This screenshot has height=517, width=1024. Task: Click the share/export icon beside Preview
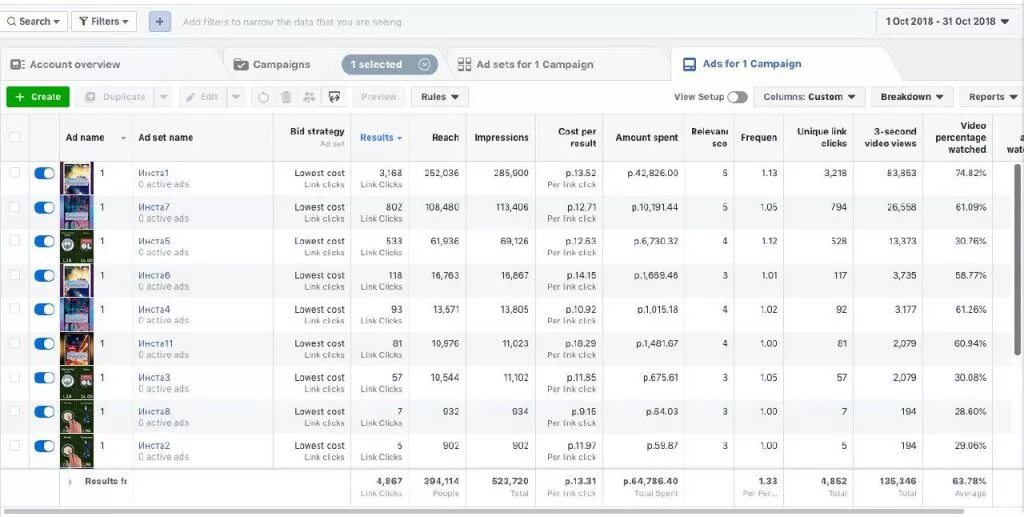[334, 97]
